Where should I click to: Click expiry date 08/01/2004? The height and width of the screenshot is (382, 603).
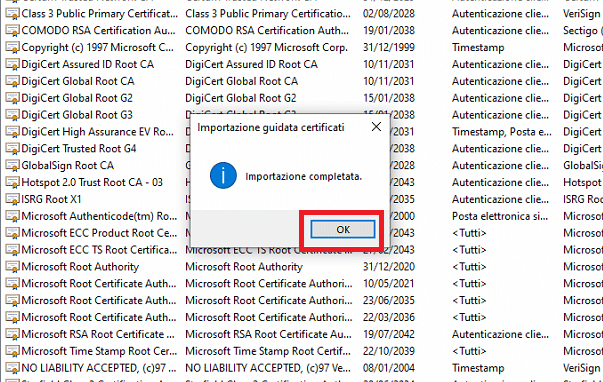[x=389, y=368]
